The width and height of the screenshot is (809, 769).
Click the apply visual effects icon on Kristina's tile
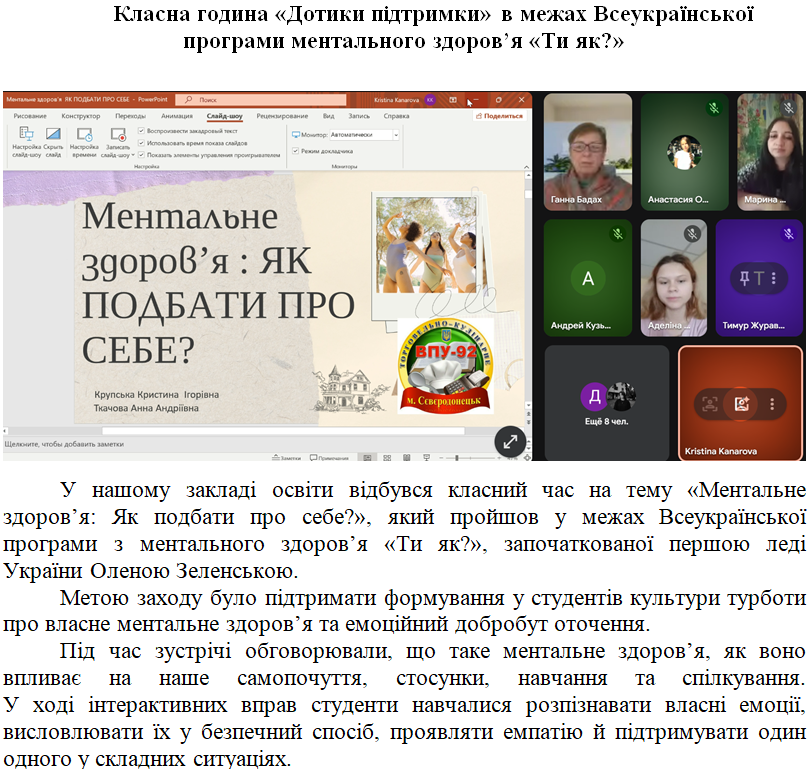[741, 404]
